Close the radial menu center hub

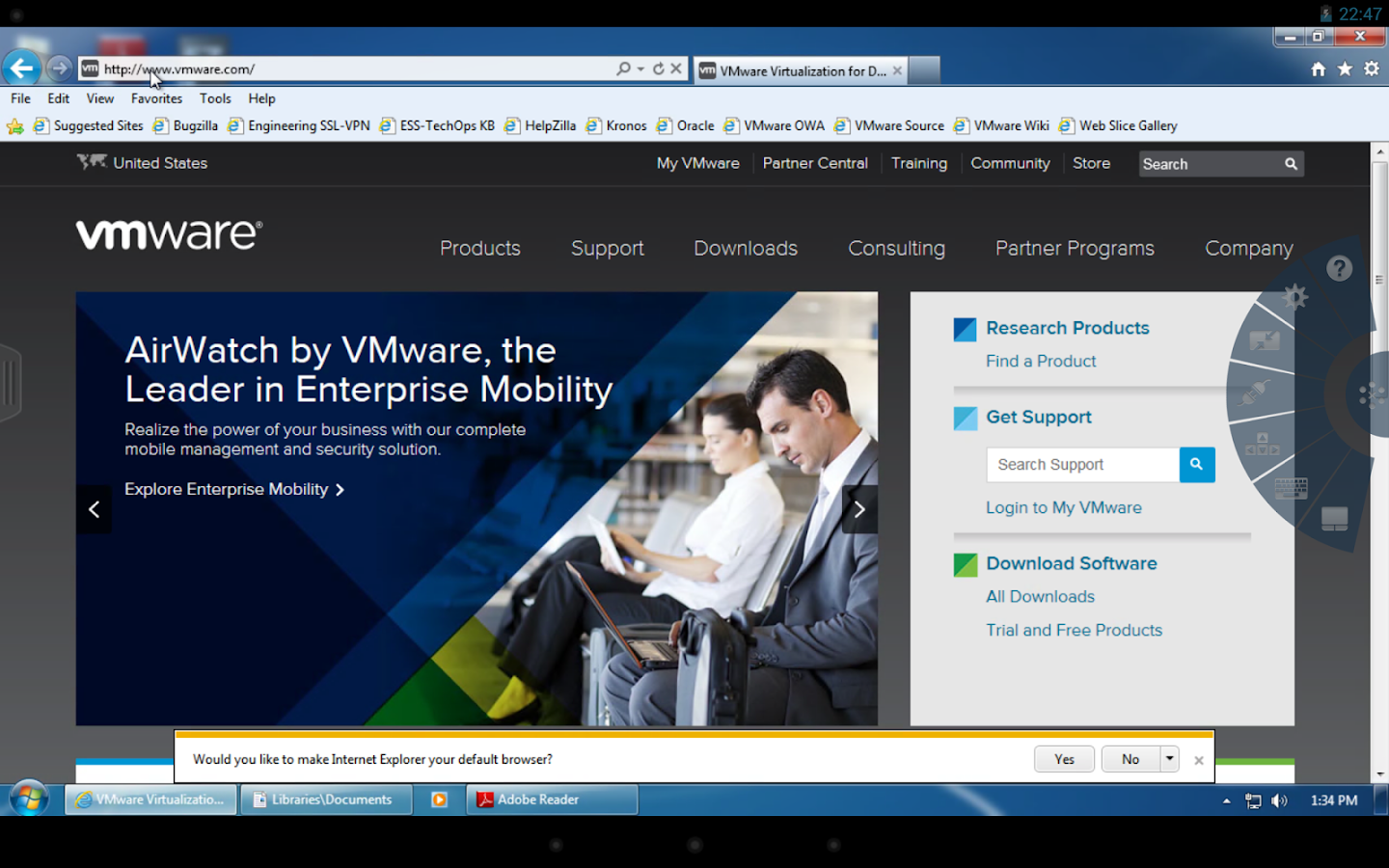click(x=1372, y=394)
